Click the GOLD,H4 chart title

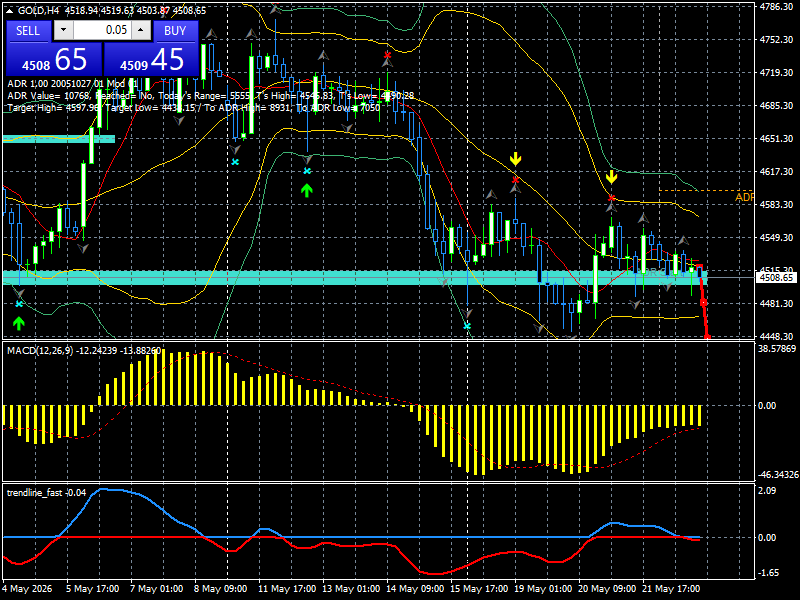pos(38,10)
